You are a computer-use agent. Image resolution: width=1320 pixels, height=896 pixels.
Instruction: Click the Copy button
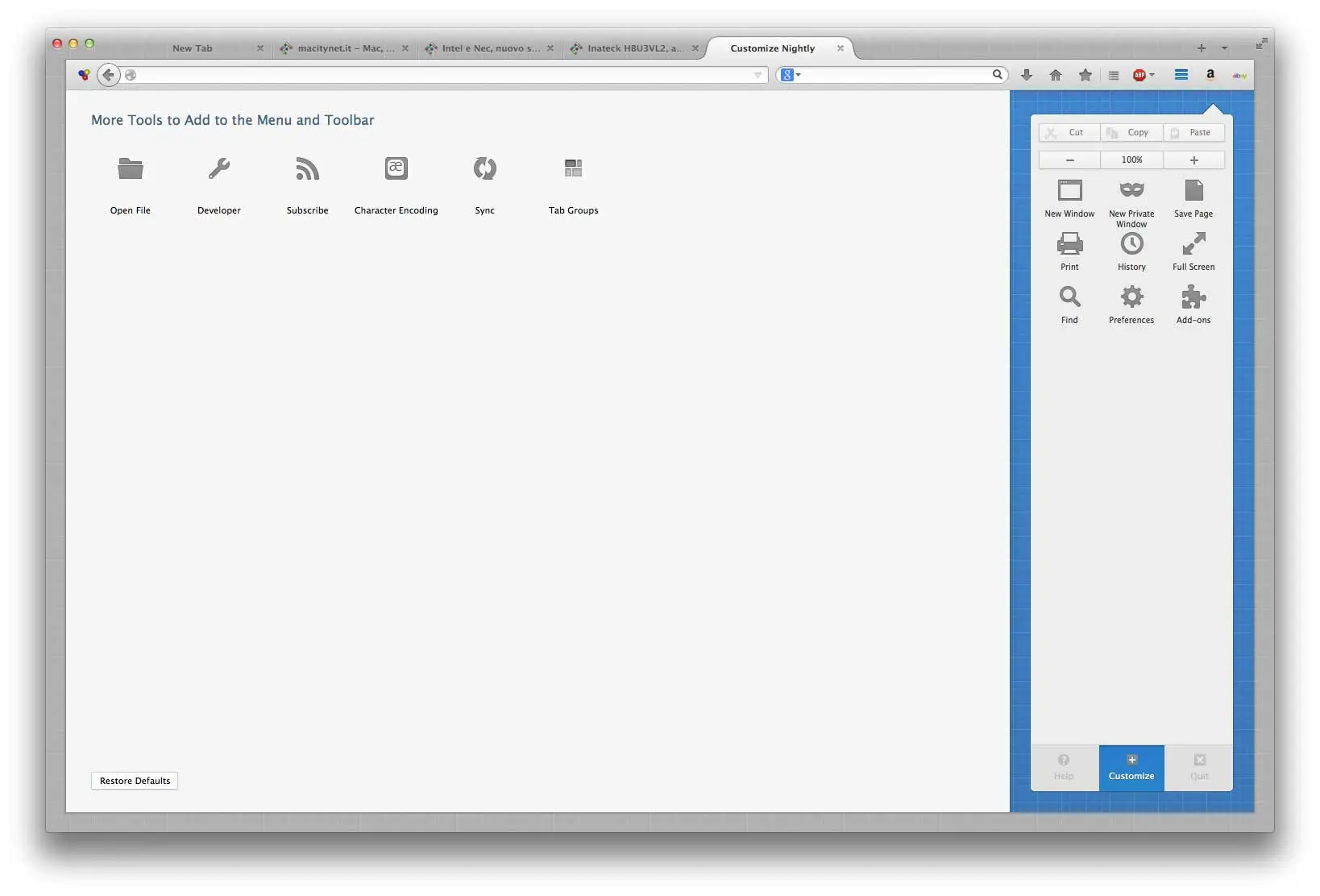[1131, 132]
